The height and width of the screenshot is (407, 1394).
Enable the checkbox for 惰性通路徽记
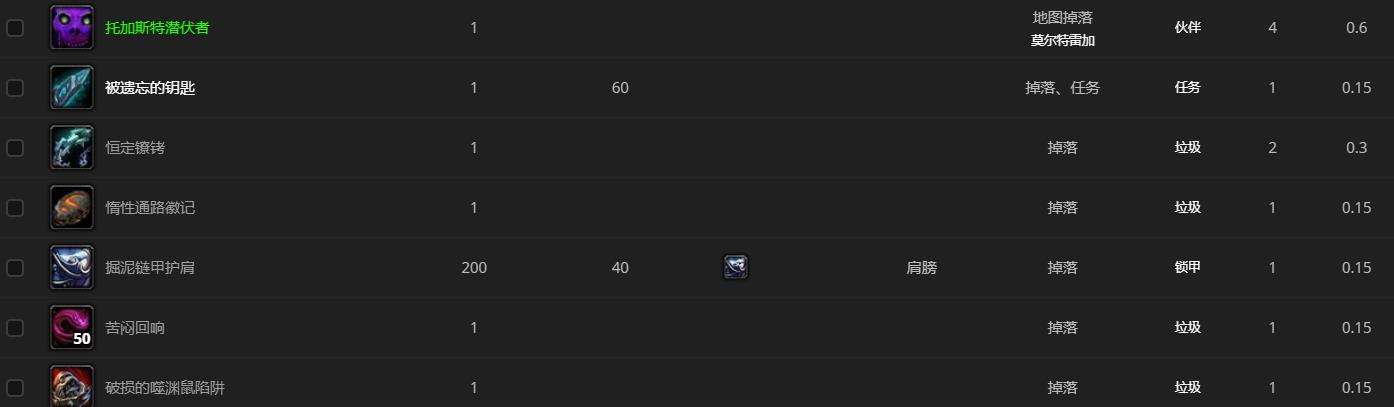(x=15, y=208)
